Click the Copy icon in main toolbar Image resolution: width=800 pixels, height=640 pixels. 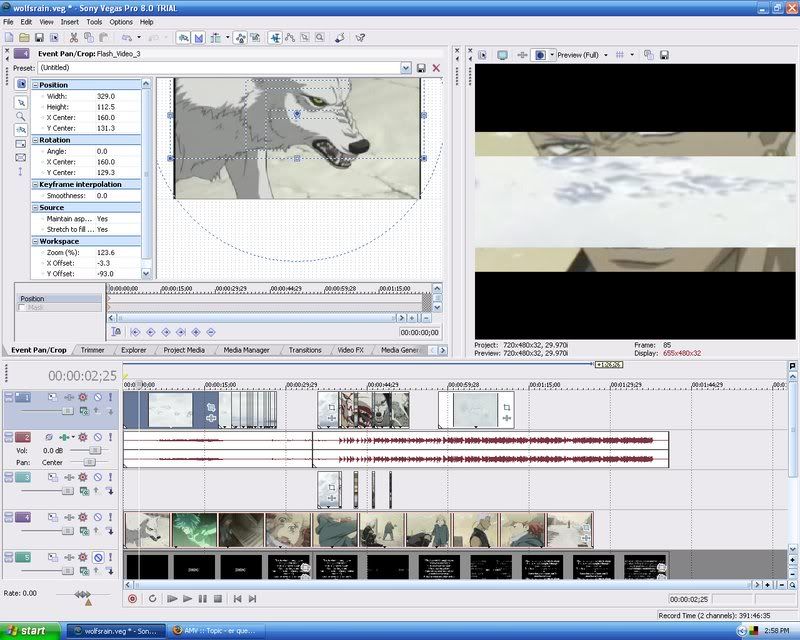pos(89,37)
